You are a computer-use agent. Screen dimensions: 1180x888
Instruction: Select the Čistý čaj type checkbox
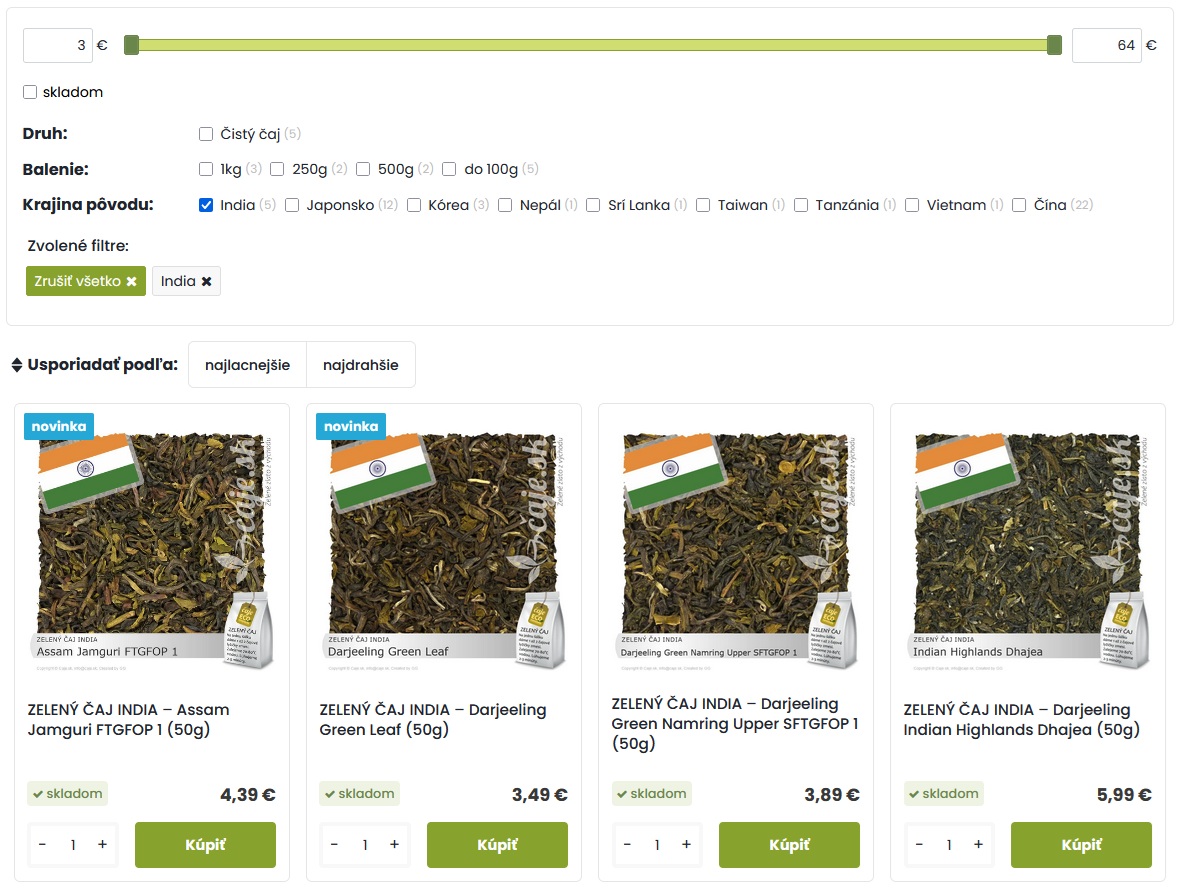pos(206,134)
